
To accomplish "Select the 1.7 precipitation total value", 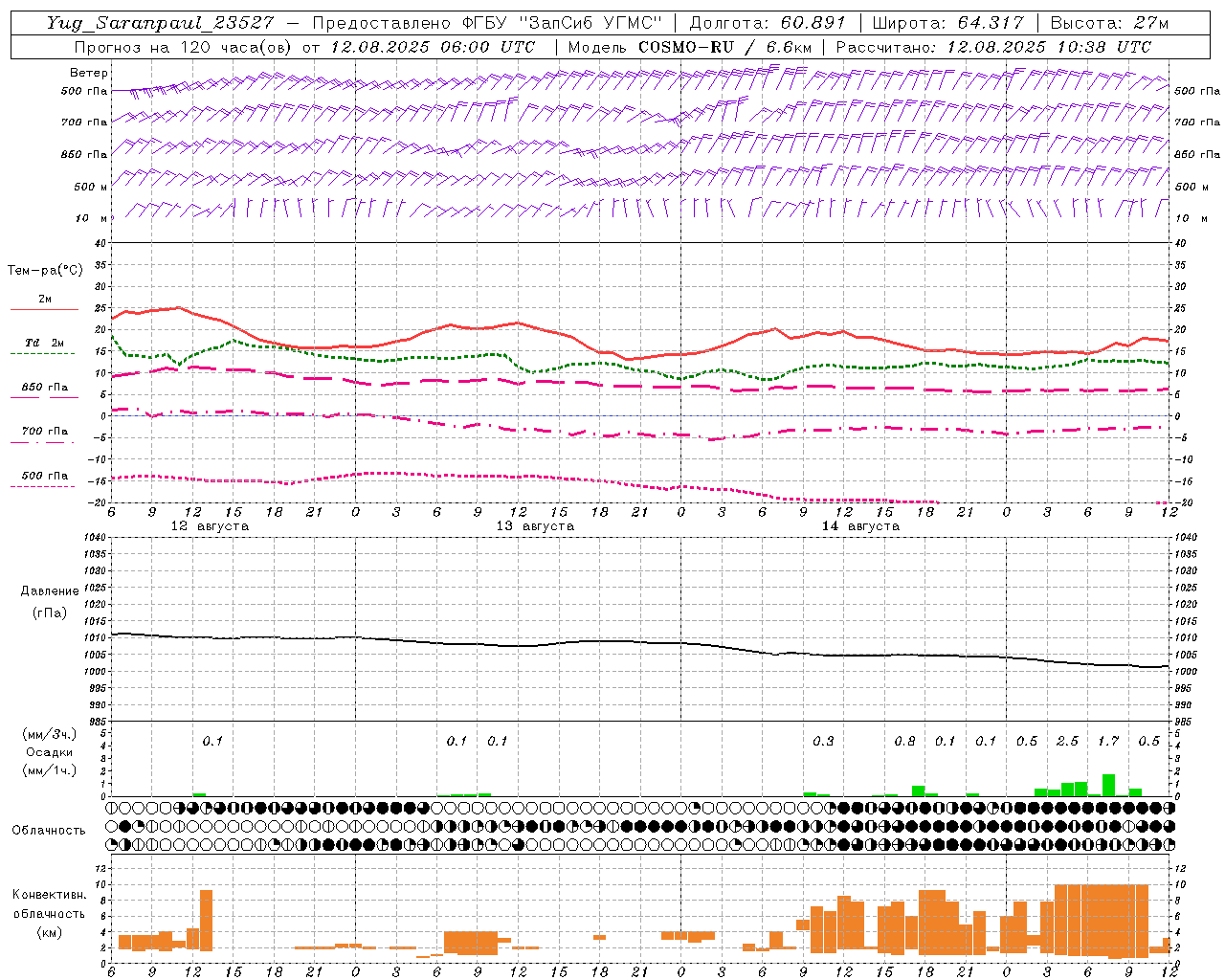I will pyautogui.click(x=1107, y=742).
